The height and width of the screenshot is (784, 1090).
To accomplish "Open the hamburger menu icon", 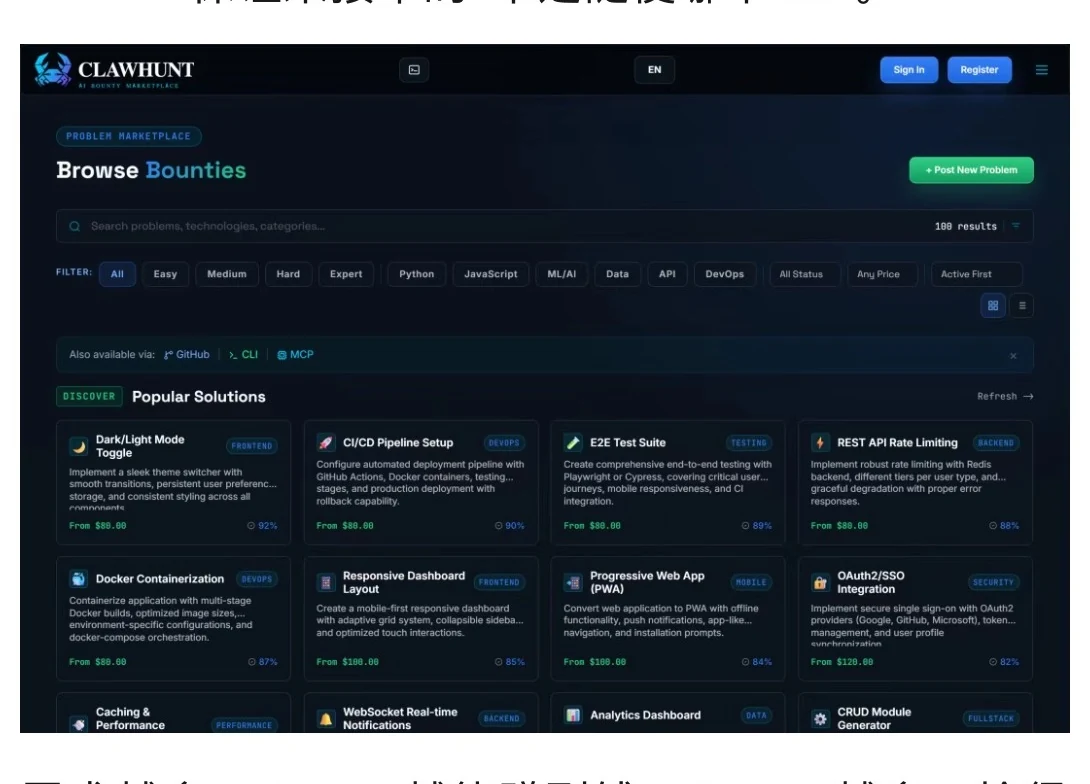I will point(1041,70).
